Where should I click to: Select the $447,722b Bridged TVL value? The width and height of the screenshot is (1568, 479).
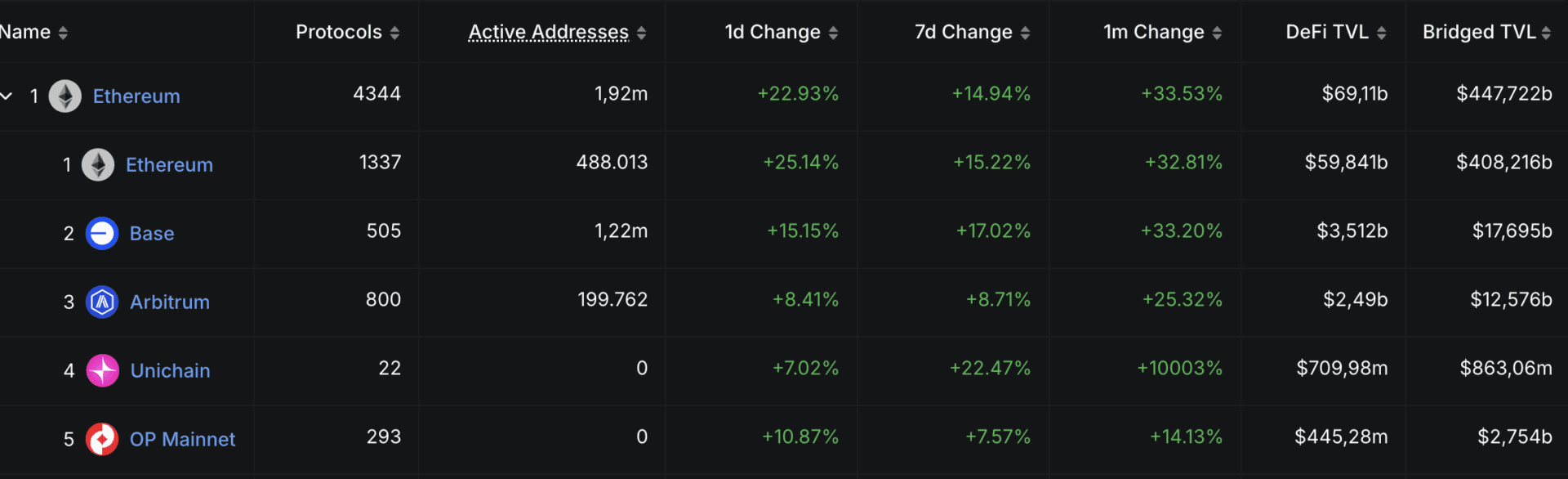click(1504, 94)
